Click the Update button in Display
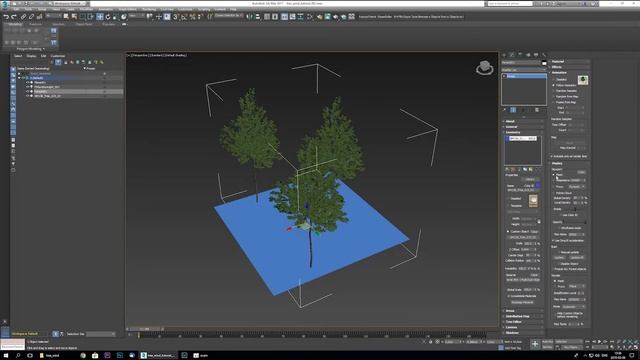Screen dimensions: 640x360 pos(559,258)
